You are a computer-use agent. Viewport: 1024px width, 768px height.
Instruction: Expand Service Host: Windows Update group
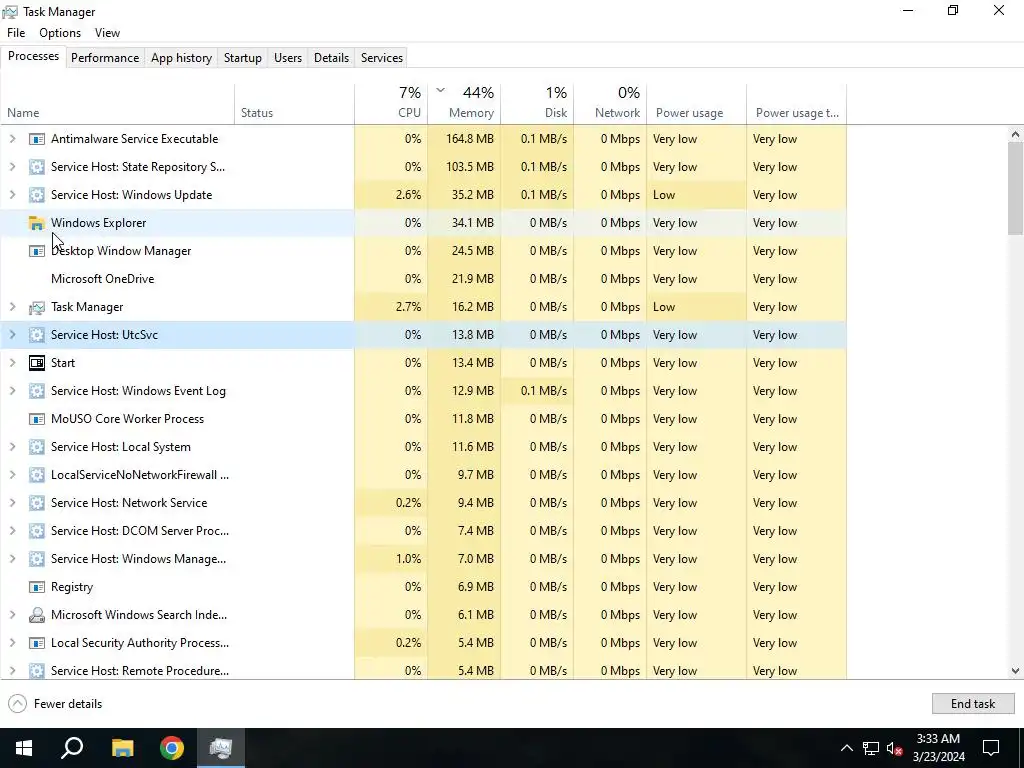point(12,195)
